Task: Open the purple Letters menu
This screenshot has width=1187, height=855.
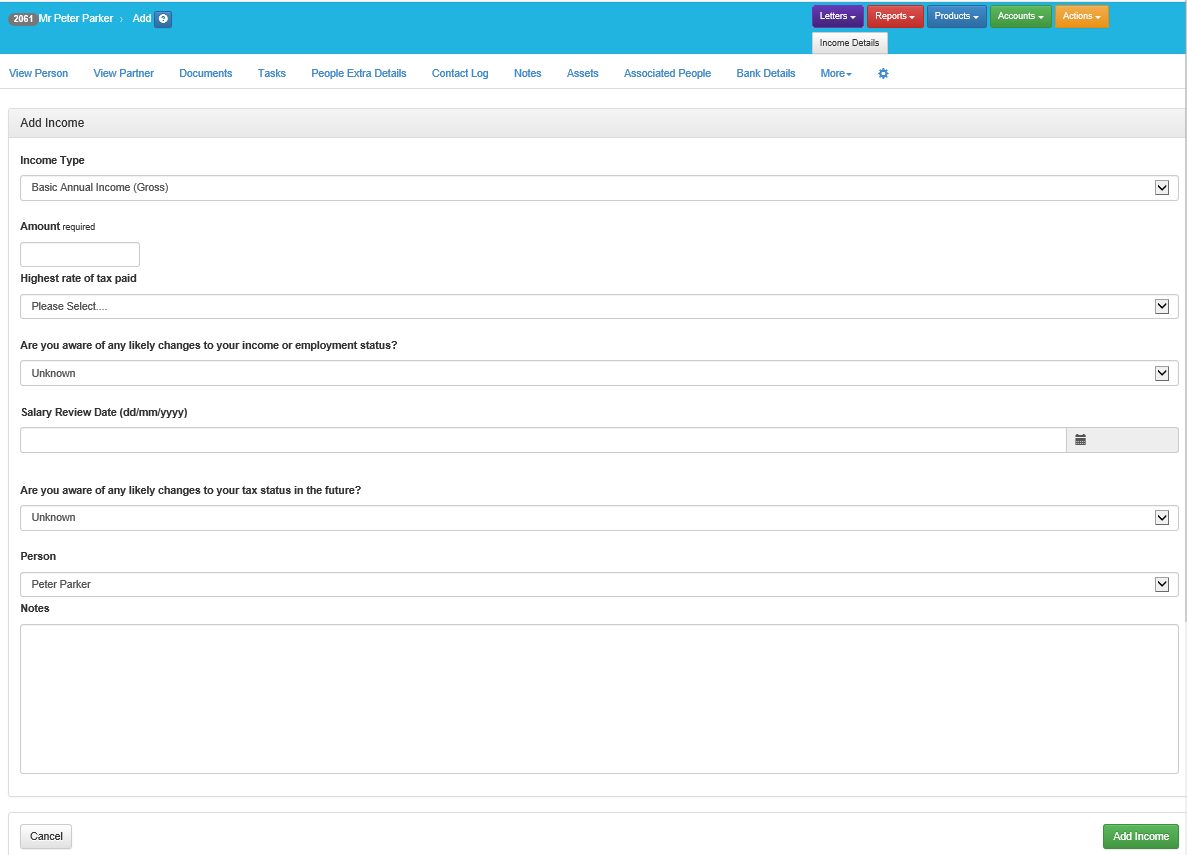Action: point(837,17)
